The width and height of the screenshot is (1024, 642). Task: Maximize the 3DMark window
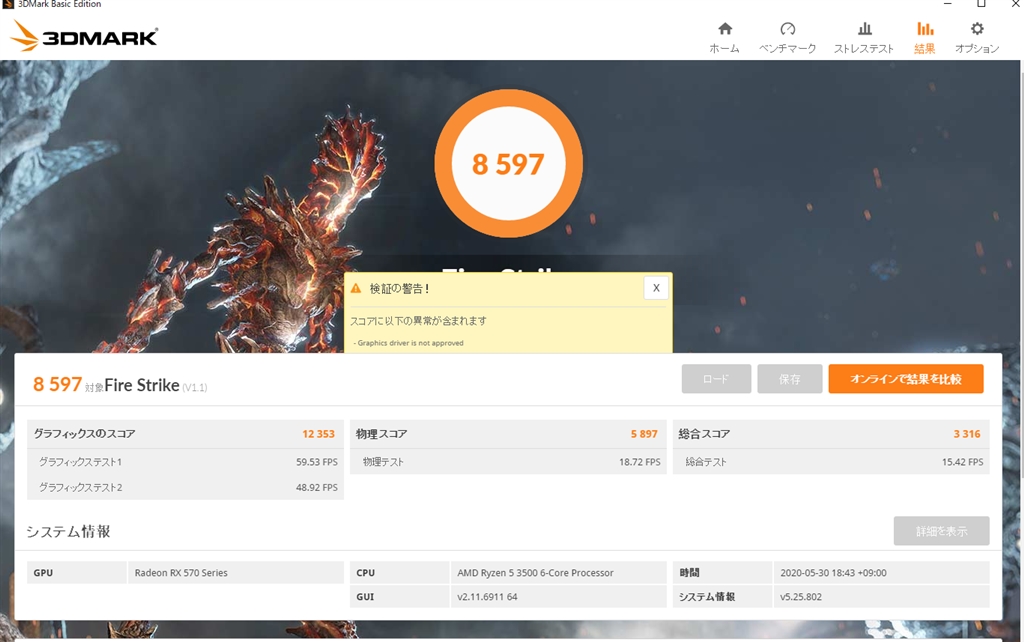(x=981, y=4)
